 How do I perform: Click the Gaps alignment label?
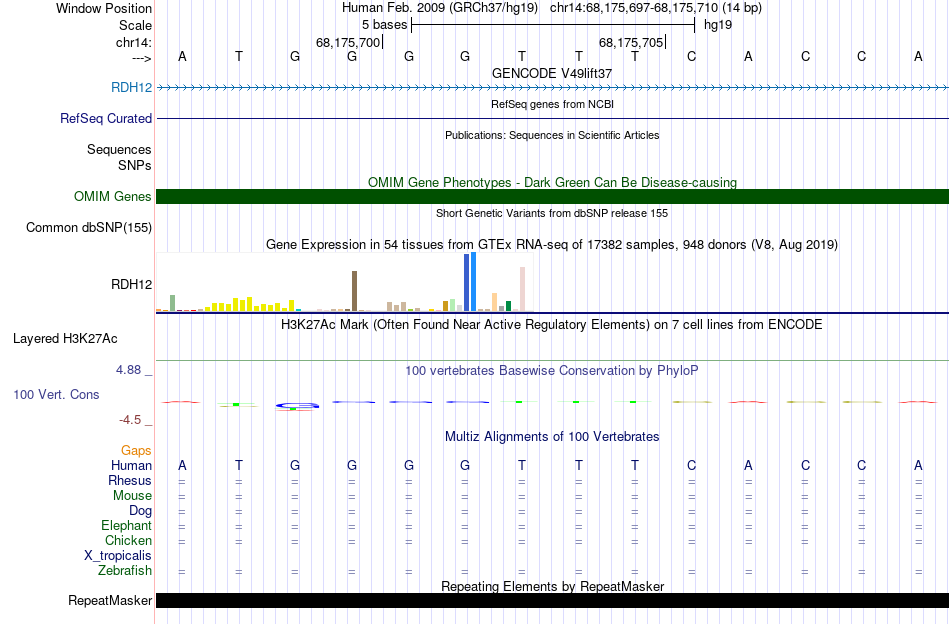tap(136, 450)
